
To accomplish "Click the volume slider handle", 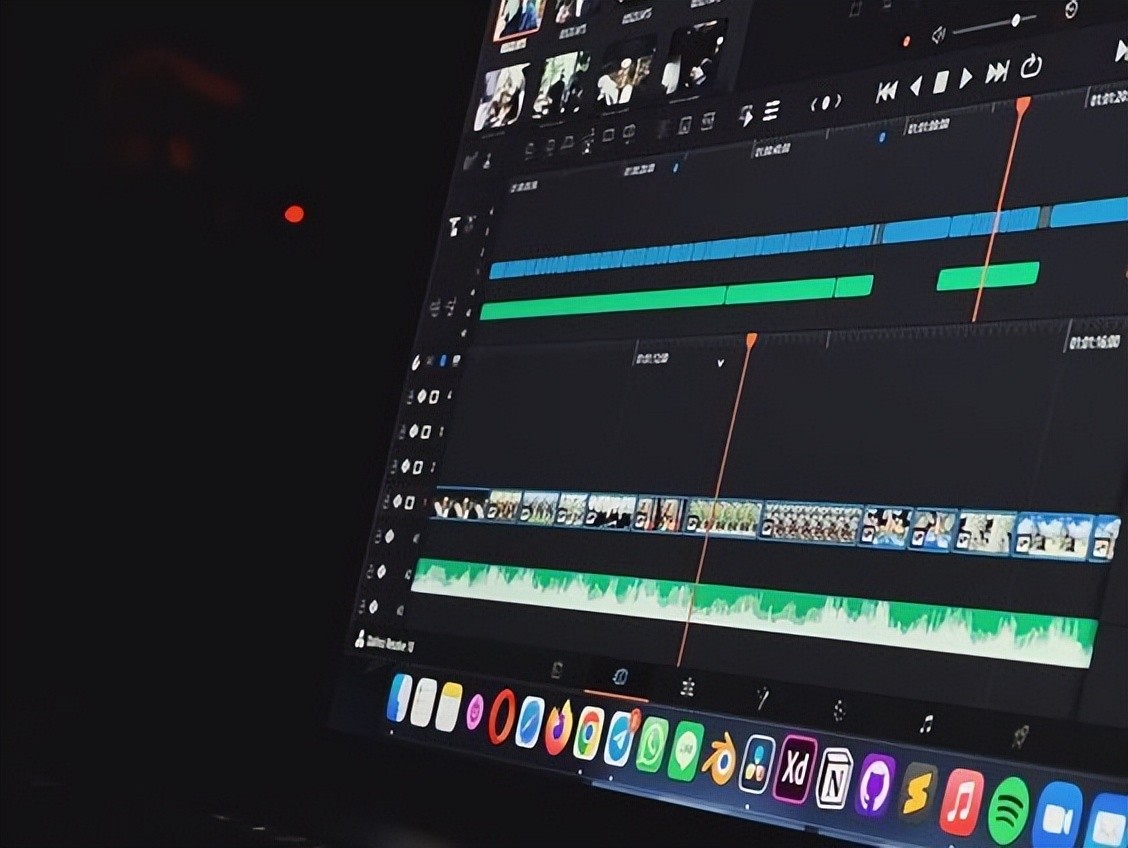I will [1016, 20].
